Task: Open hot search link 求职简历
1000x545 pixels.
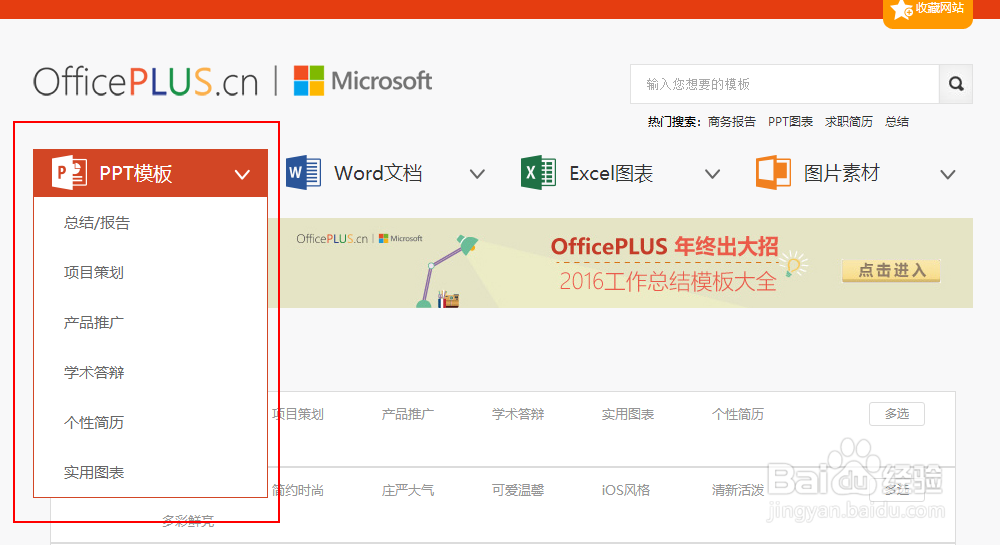Action: tap(849, 121)
